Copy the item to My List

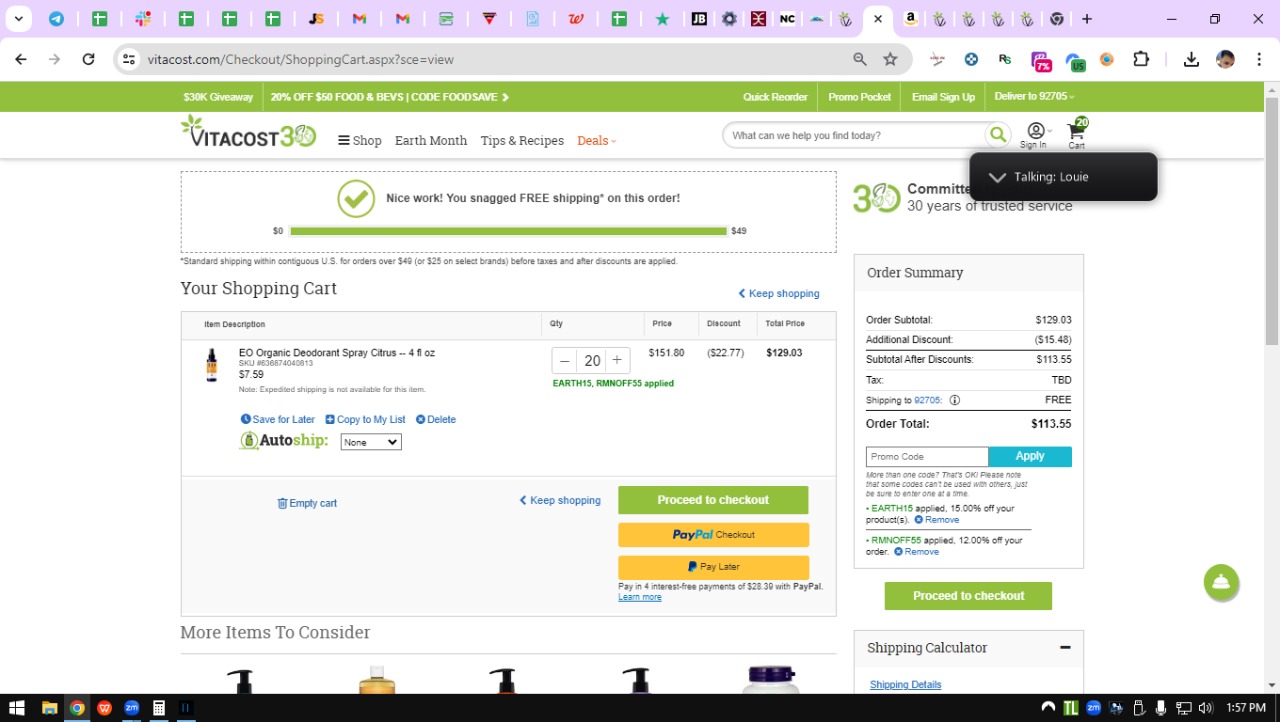[365, 420]
